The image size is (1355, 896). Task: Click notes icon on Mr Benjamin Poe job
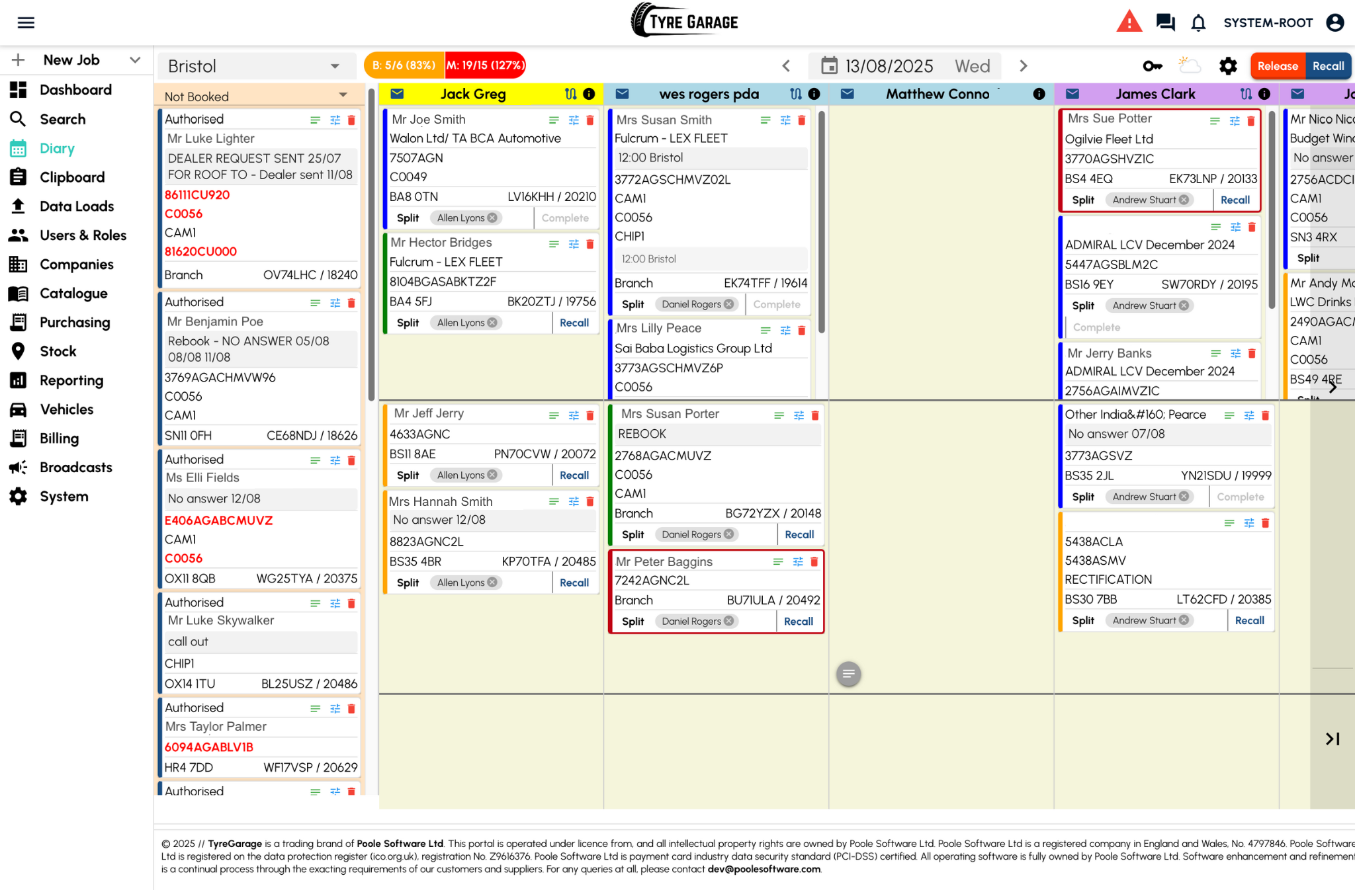[316, 303]
